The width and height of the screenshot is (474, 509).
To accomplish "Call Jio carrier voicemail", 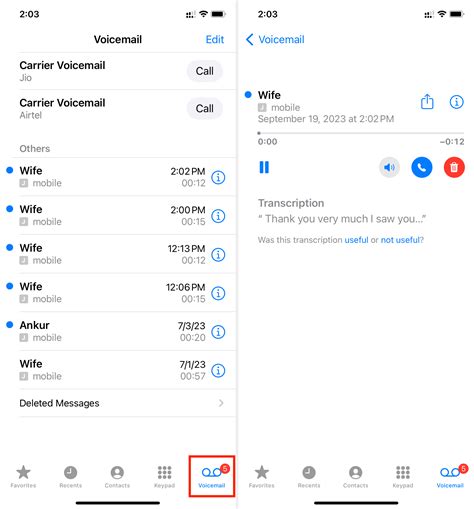I will click(205, 71).
